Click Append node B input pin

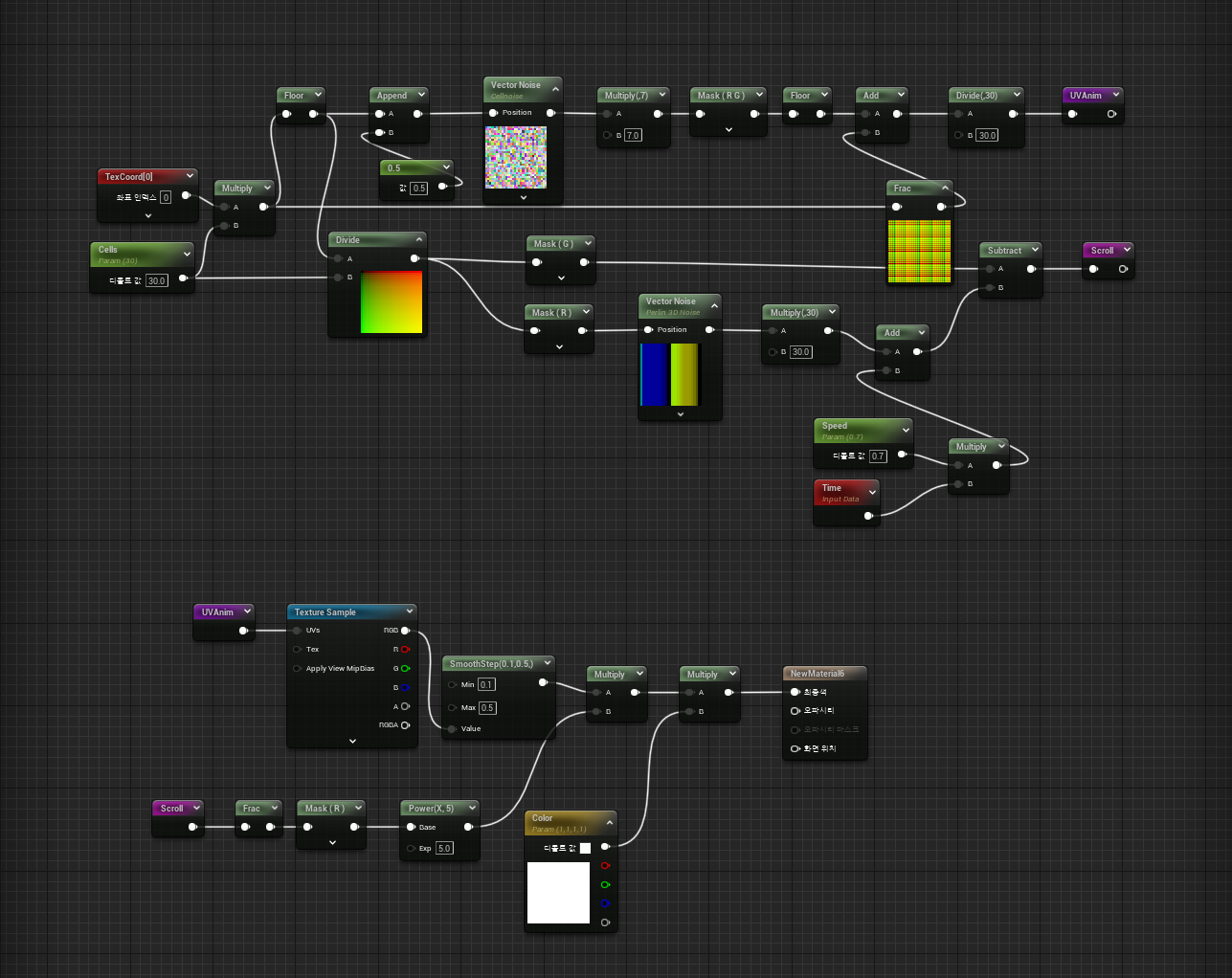379,133
